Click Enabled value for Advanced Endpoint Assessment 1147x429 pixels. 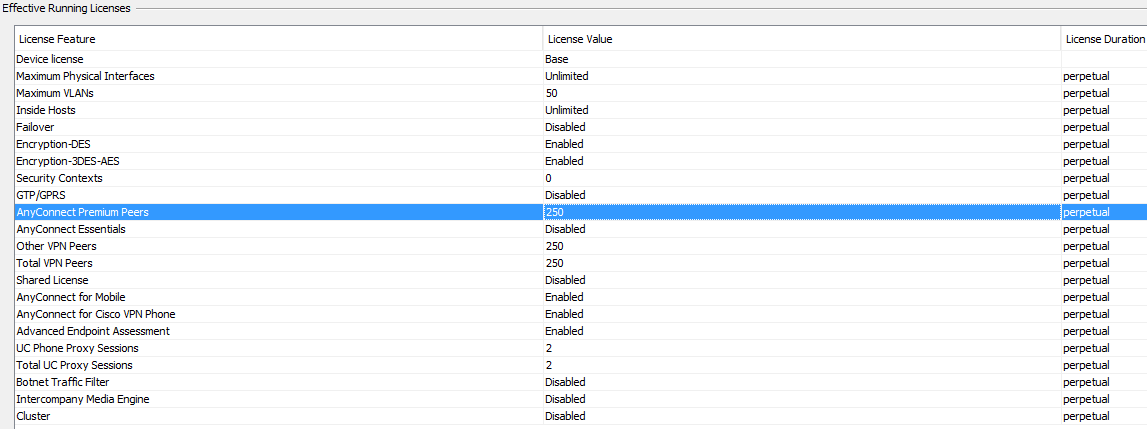564,331
